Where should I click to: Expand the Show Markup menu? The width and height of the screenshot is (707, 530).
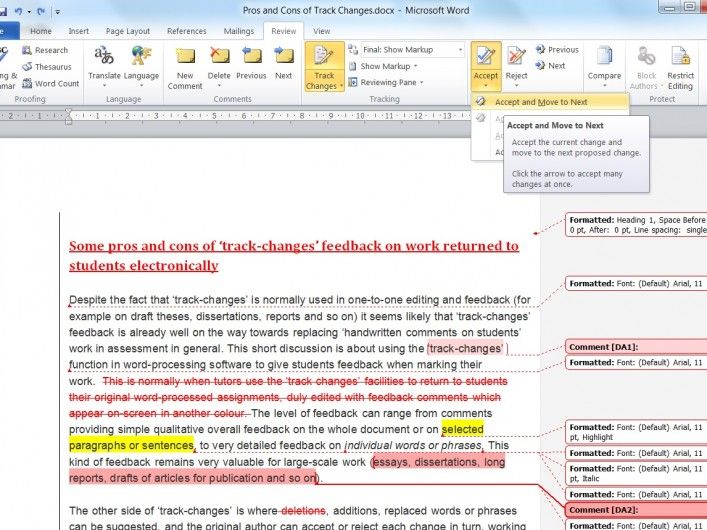click(389, 66)
